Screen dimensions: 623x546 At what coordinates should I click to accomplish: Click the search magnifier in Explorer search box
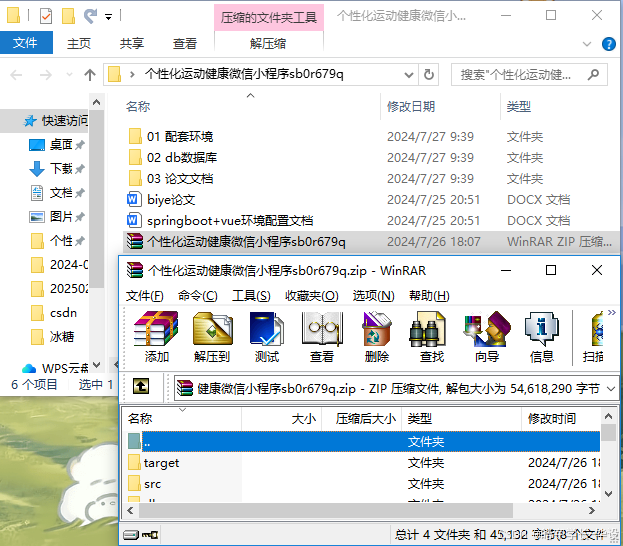pos(593,74)
